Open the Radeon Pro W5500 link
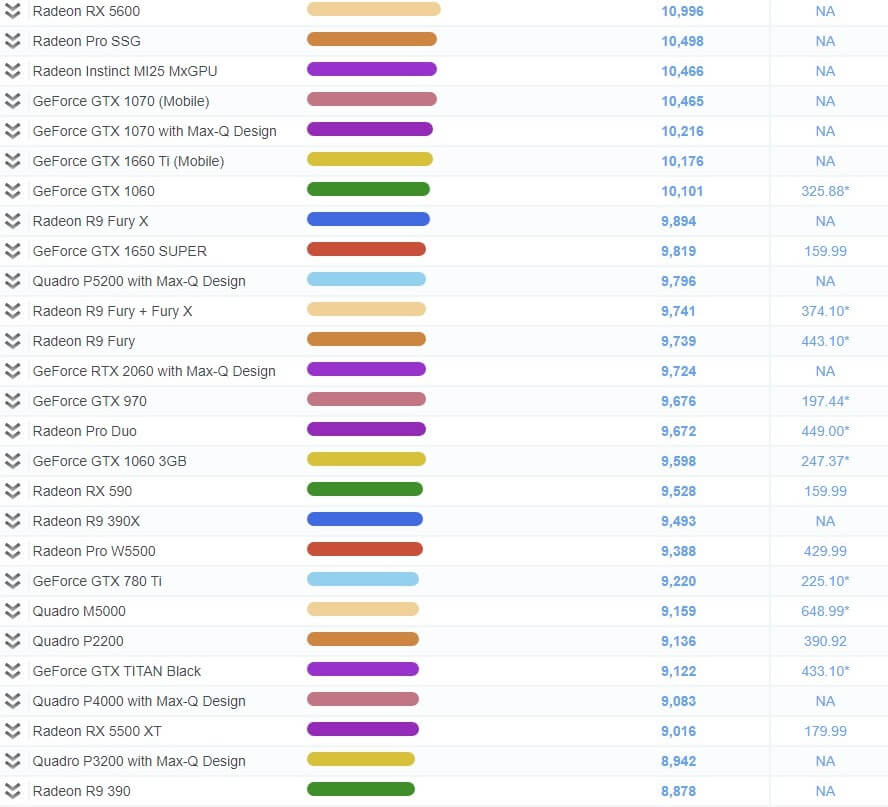This screenshot has width=888, height=807. click(x=94, y=551)
